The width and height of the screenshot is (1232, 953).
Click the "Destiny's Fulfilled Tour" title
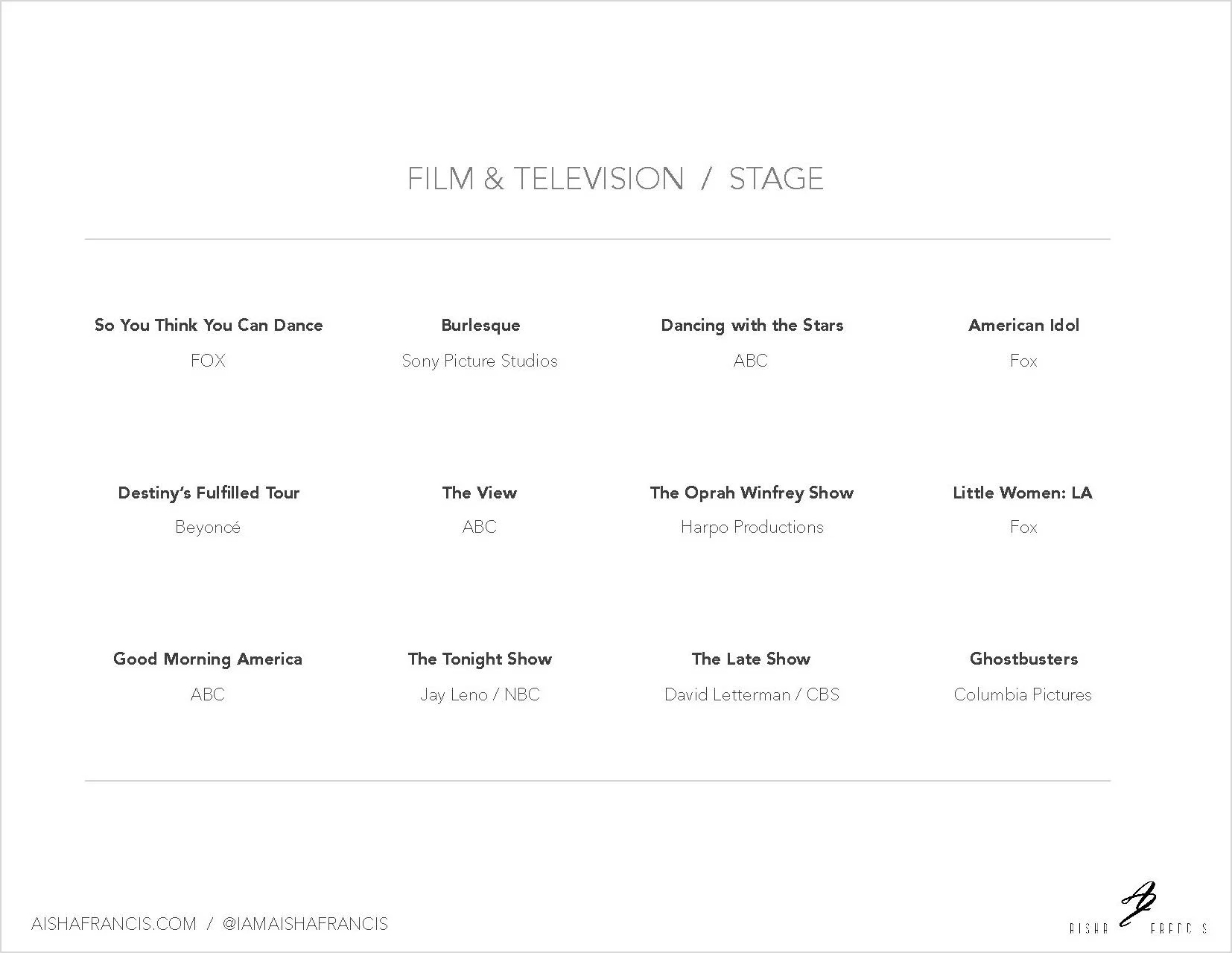click(209, 493)
